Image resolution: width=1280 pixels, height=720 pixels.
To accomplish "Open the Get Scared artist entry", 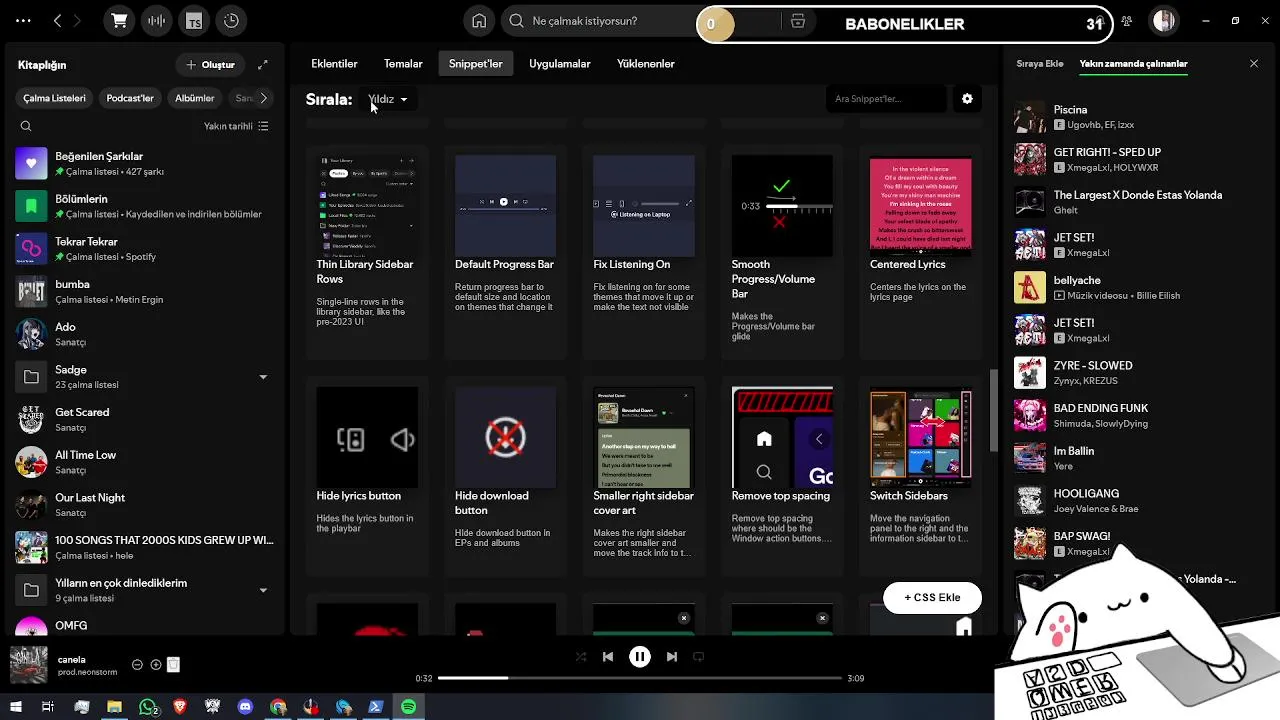I will [145, 420].
